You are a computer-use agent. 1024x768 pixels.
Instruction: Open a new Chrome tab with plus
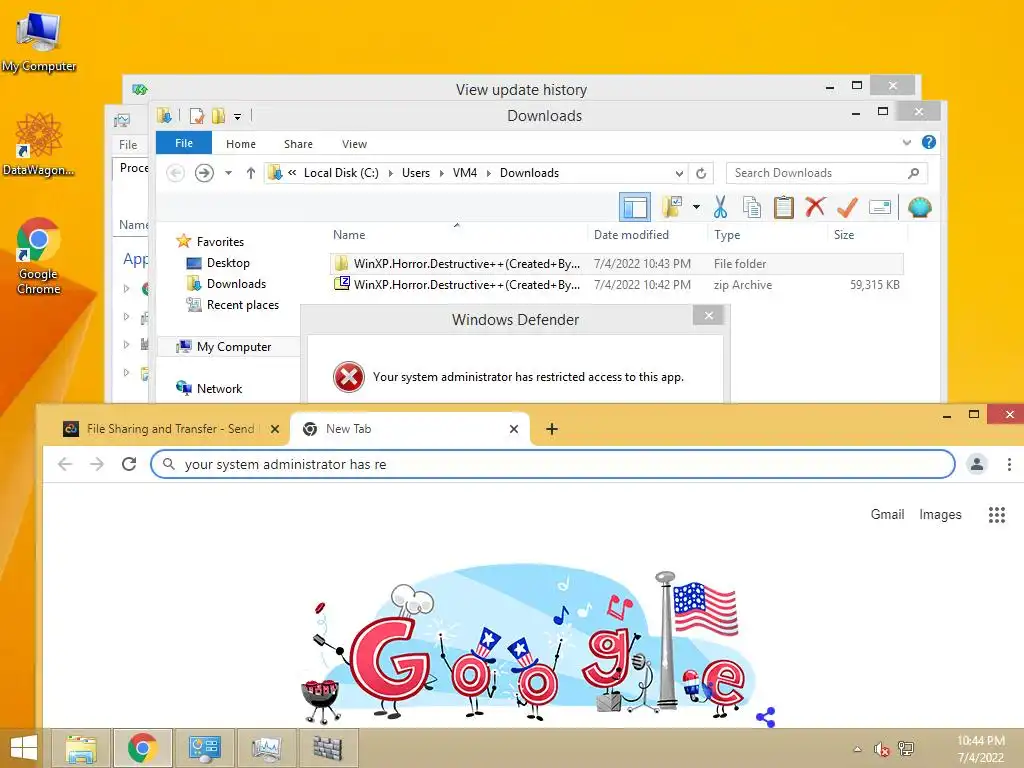click(x=552, y=429)
